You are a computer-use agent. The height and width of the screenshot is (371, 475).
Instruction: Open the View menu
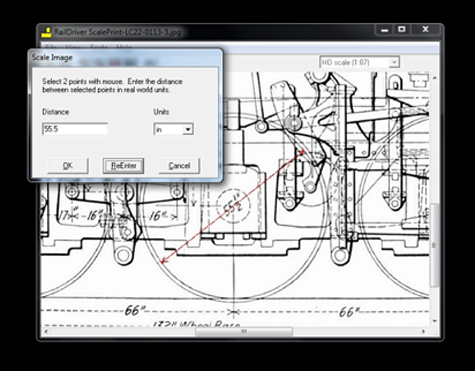pyautogui.click(x=74, y=47)
